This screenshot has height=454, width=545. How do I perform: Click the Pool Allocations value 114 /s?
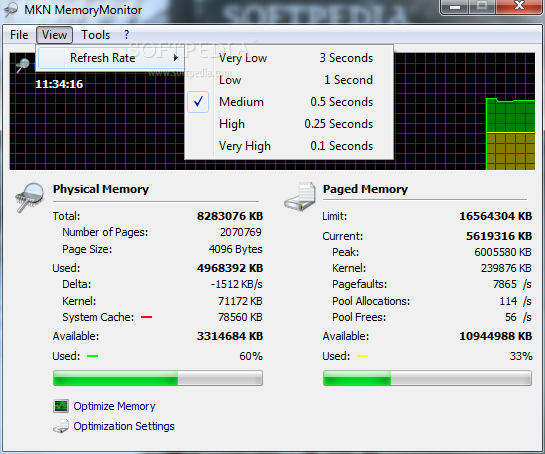(515, 301)
